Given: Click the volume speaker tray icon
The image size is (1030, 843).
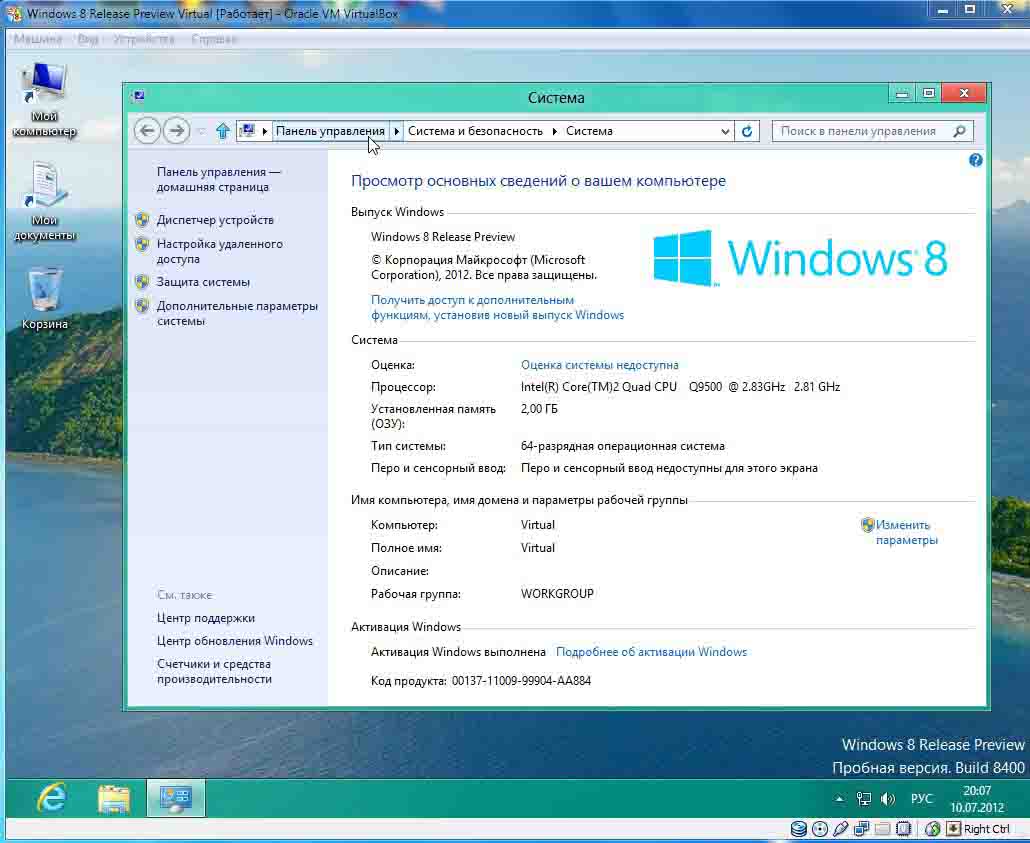Looking at the screenshot, I should 887,798.
